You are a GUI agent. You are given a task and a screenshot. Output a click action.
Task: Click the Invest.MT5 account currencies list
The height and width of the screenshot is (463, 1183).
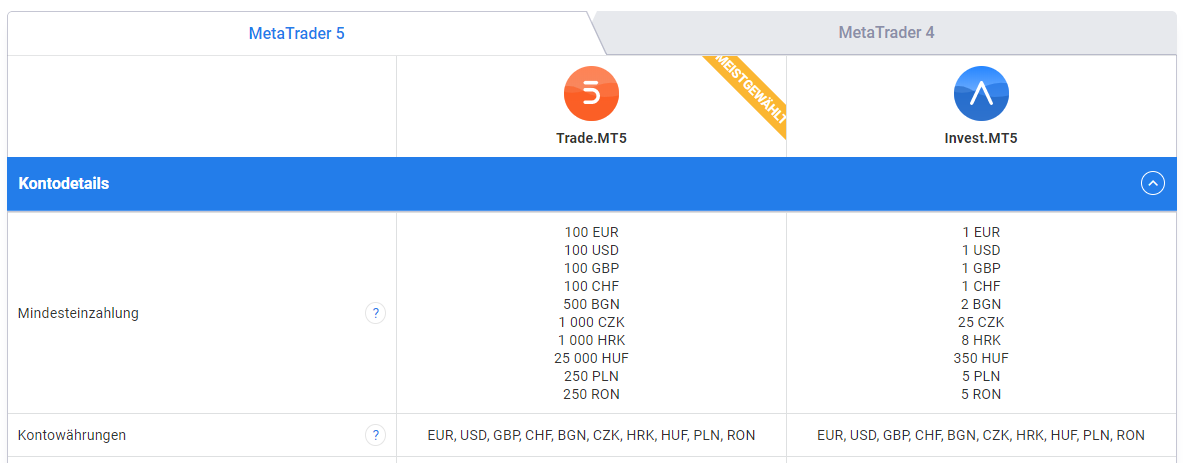[x=981, y=435]
